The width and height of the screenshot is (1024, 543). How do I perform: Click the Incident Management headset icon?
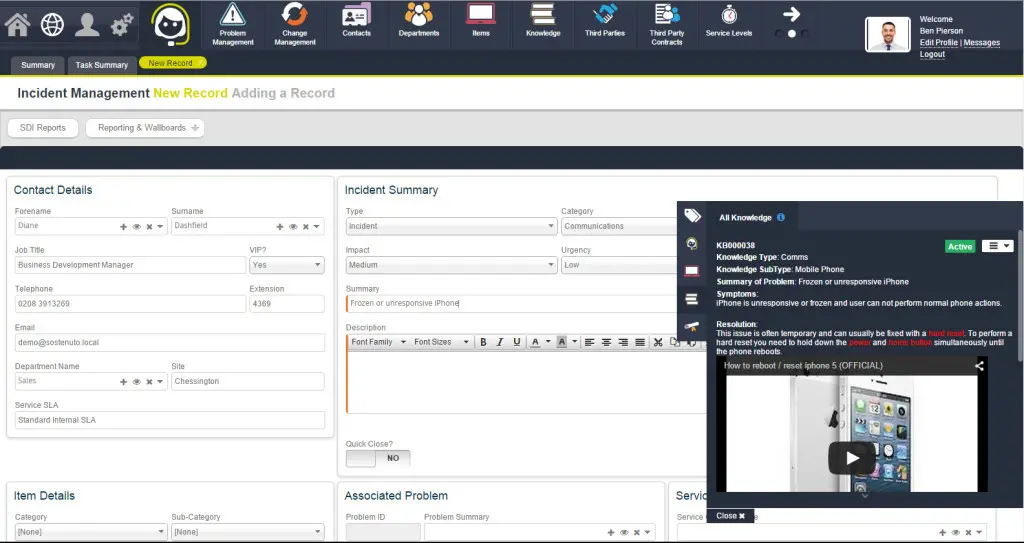tap(170, 24)
